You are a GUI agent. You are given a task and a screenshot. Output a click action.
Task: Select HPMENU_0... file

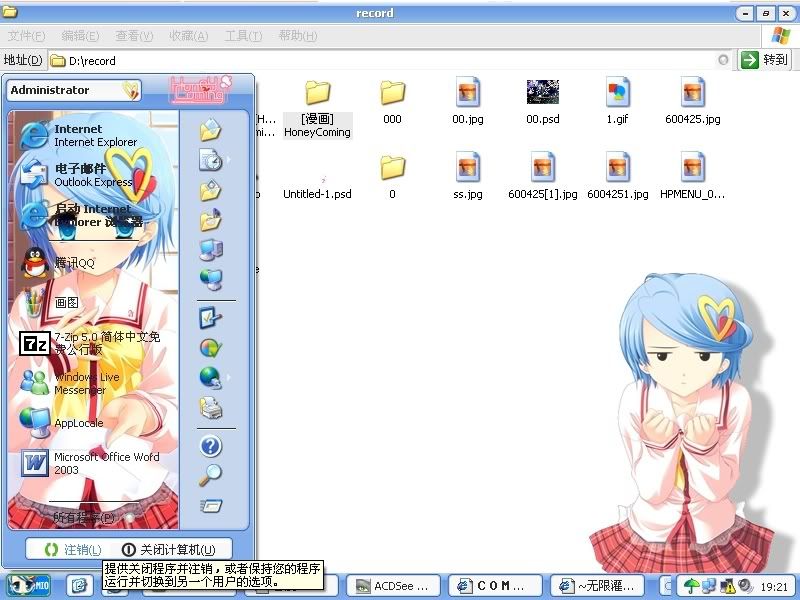(692, 177)
